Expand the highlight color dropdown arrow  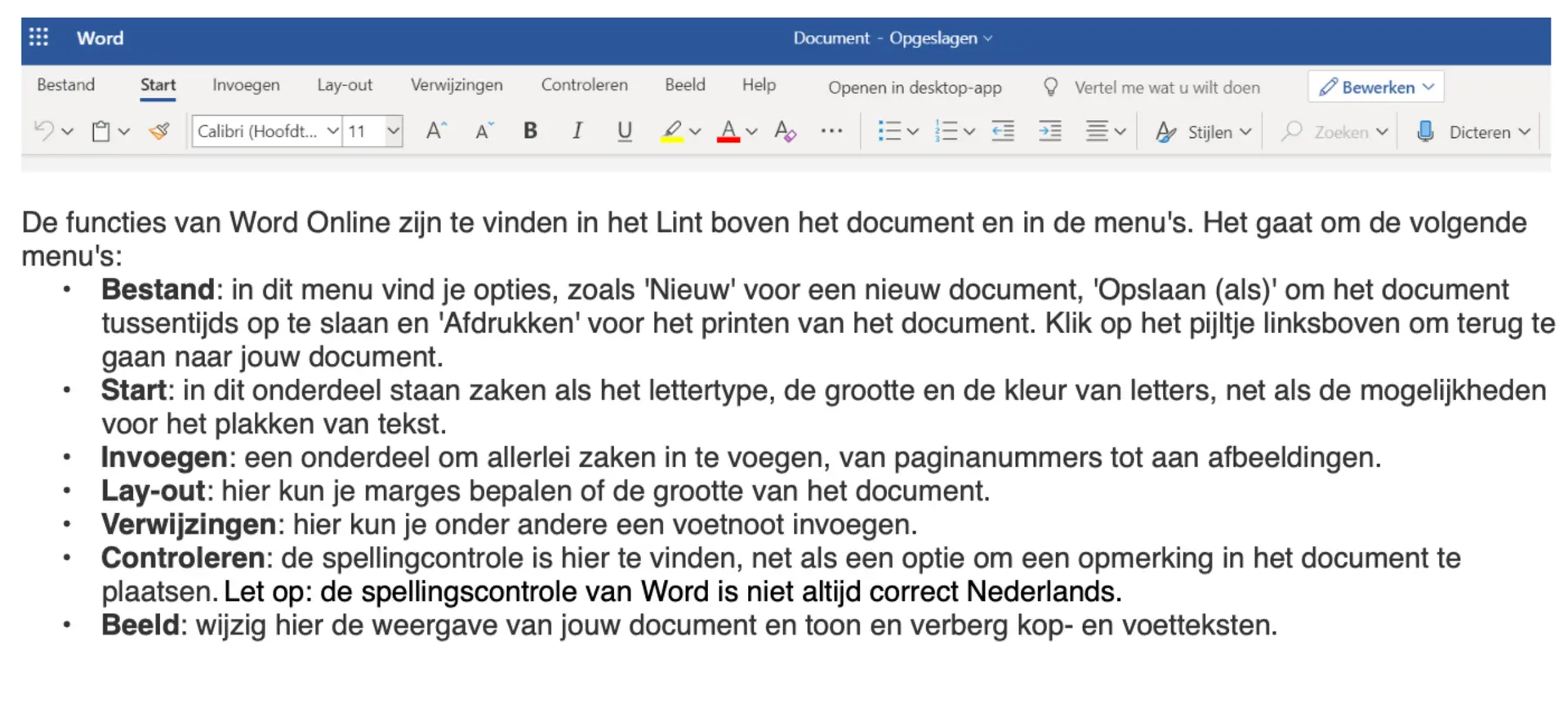(x=695, y=131)
